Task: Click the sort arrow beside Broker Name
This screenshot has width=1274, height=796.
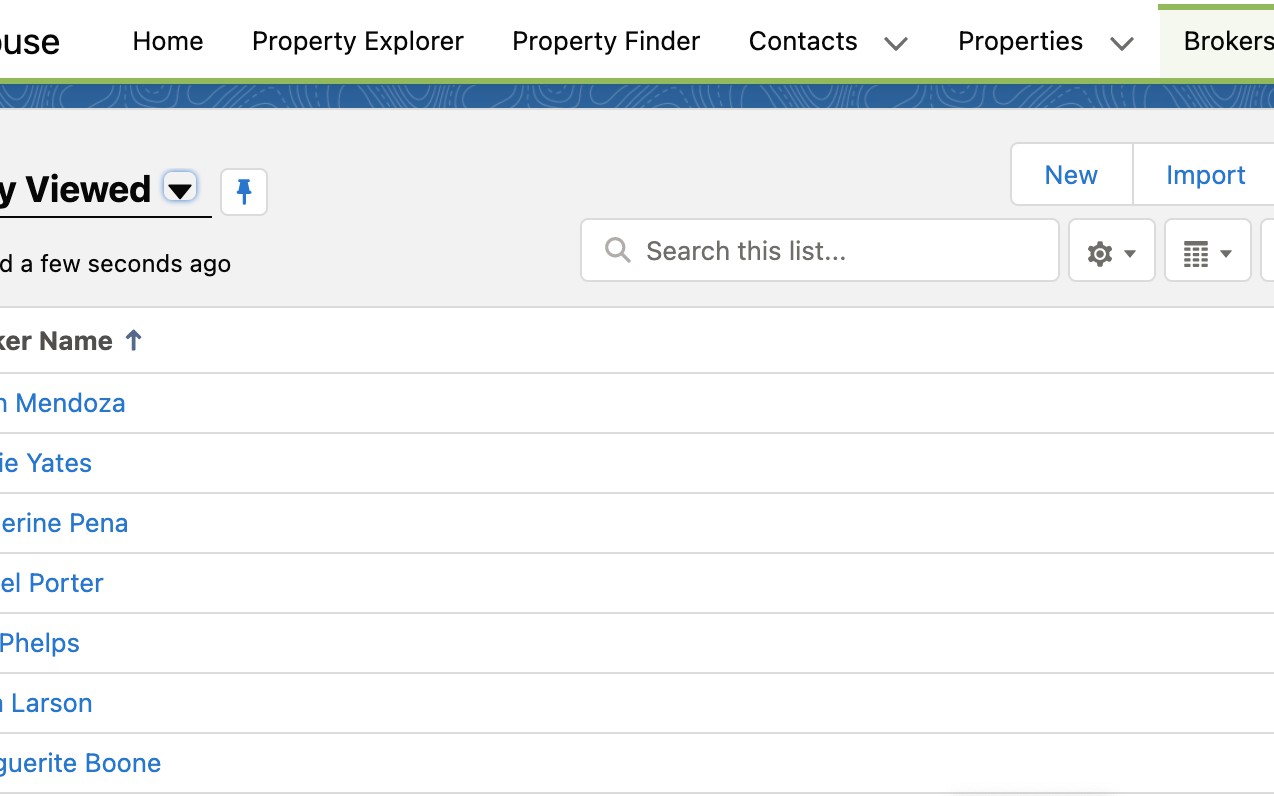Action: coord(133,341)
